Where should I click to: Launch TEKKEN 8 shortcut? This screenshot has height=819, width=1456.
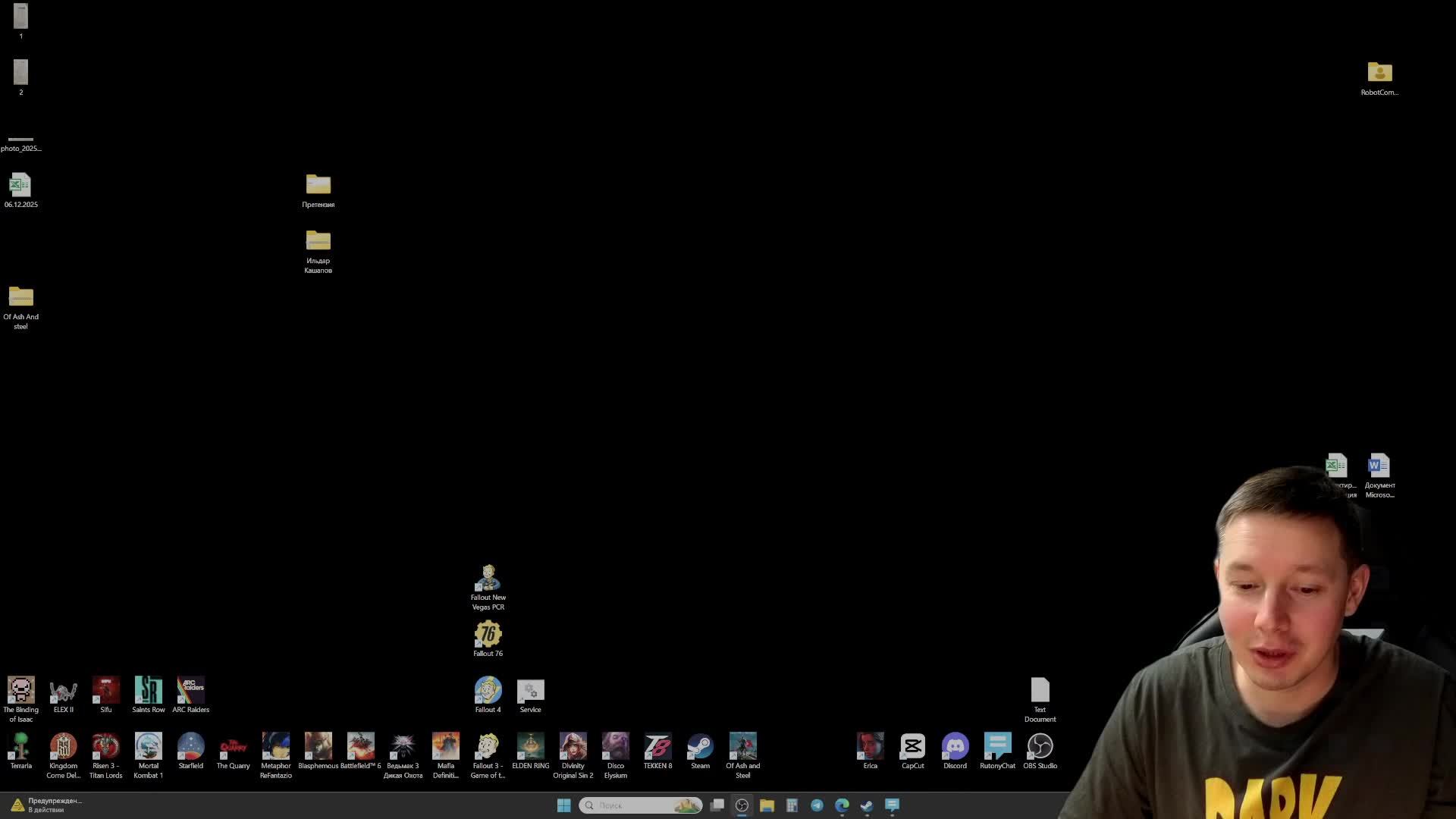pos(657,746)
